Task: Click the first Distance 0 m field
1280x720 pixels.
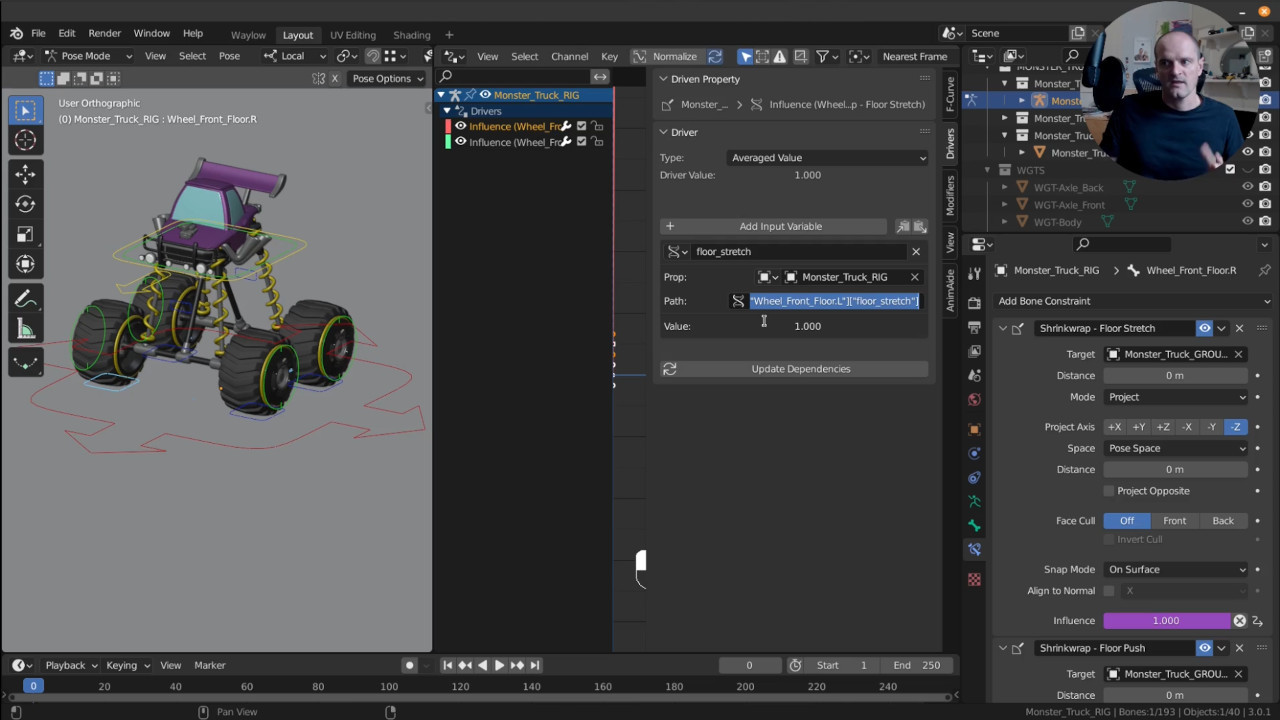Action: tap(1176, 376)
